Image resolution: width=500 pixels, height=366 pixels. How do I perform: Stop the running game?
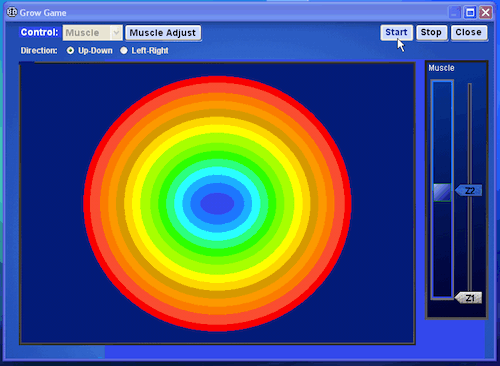coord(431,32)
